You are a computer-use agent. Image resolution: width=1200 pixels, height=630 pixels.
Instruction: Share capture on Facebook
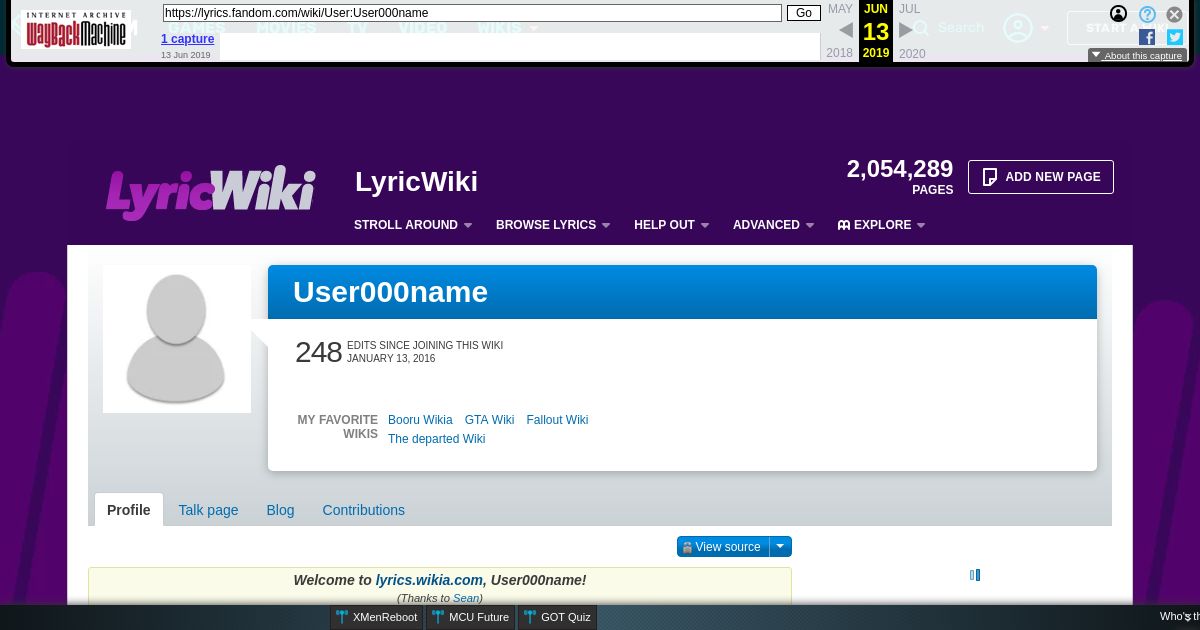click(x=1147, y=37)
